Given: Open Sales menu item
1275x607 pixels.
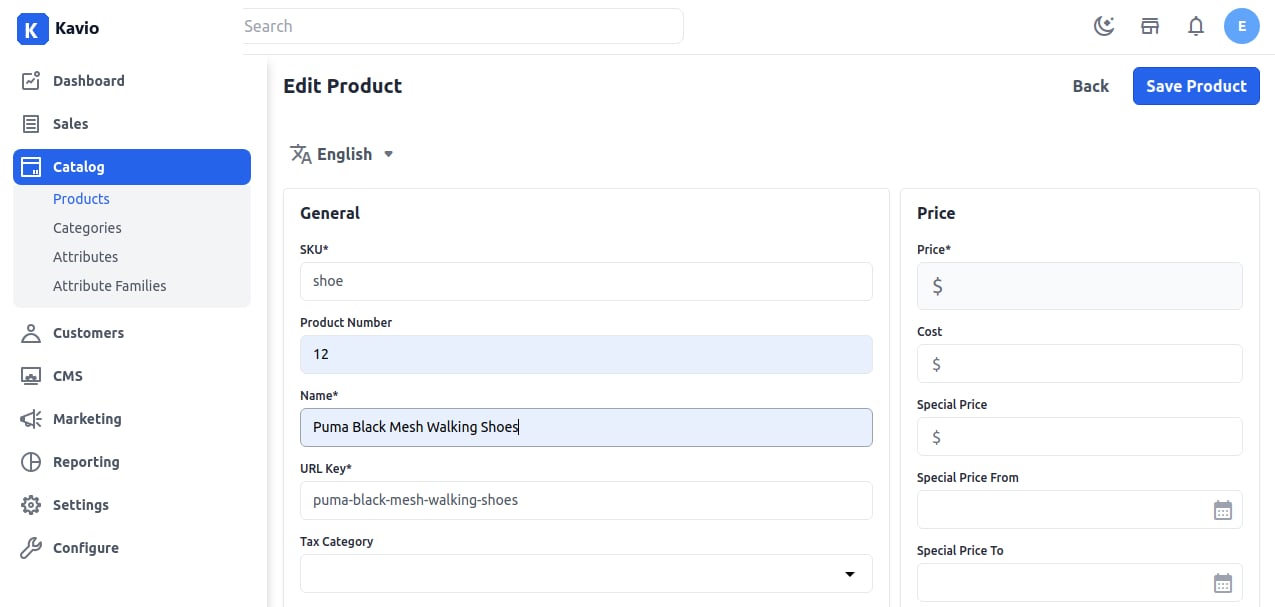Looking at the screenshot, I should click(132, 124).
